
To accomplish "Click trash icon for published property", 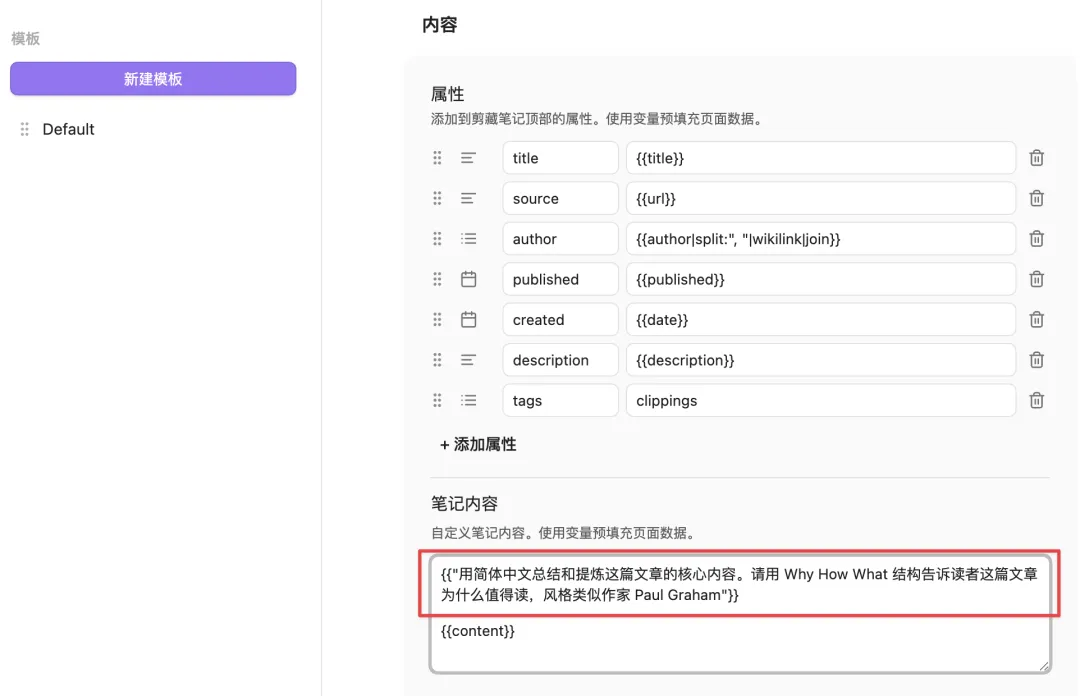I will tap(1037, 279).
